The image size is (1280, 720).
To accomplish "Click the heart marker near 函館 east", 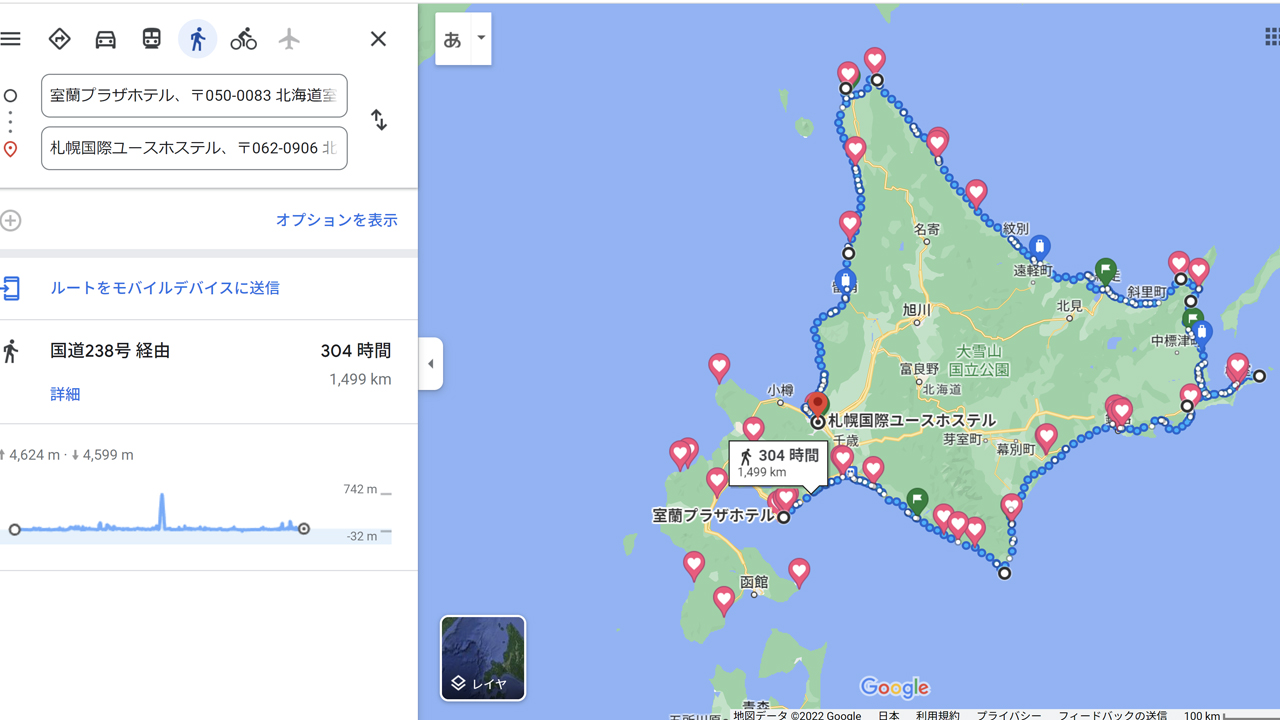I will click(798, 573).
